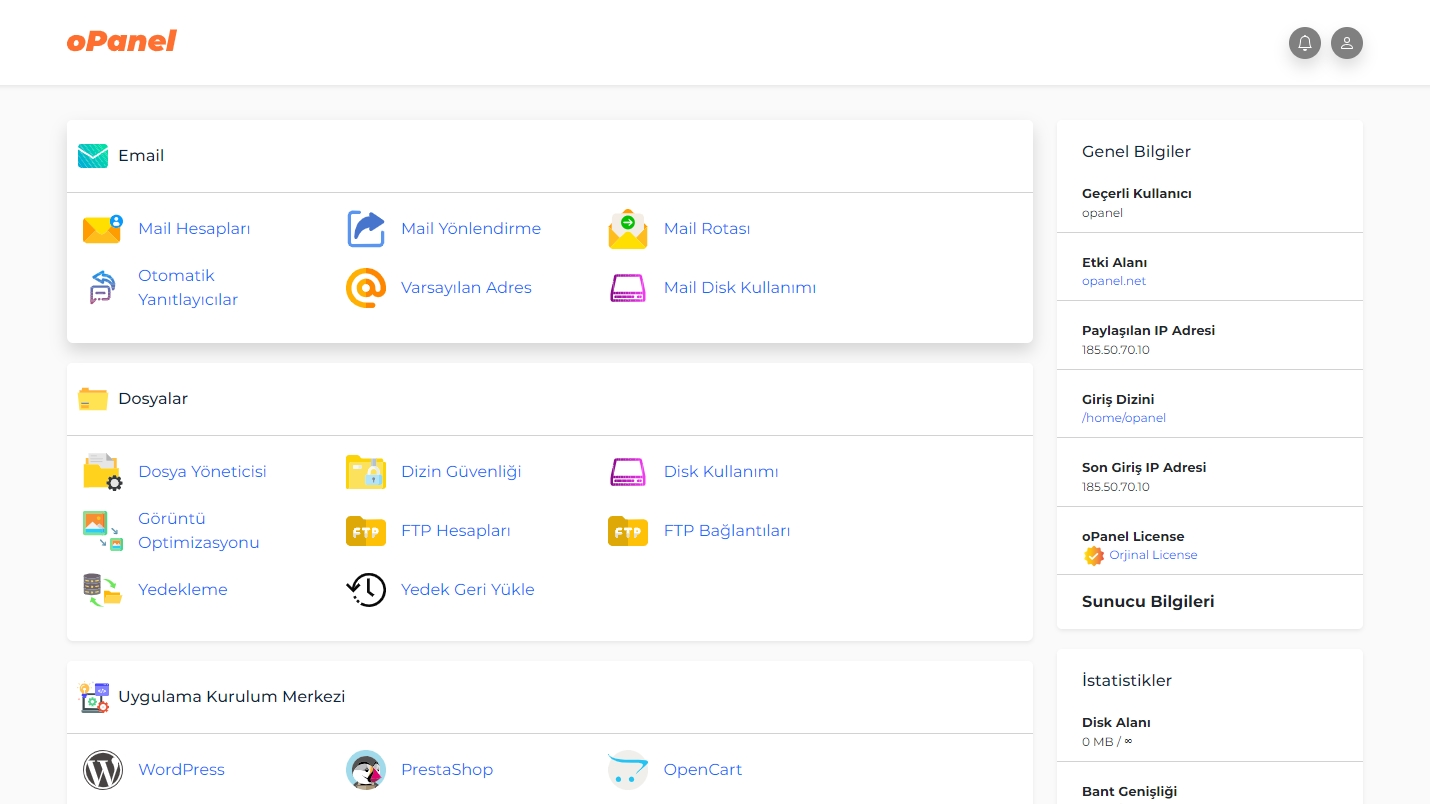
Task: Expand the Sunucu Bilgileri section
Action: pyautogui.click(x=1148, y=602)
